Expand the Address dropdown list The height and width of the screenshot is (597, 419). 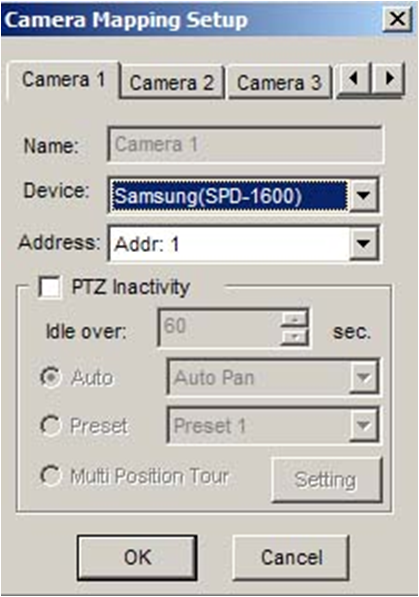click(364, 243)
